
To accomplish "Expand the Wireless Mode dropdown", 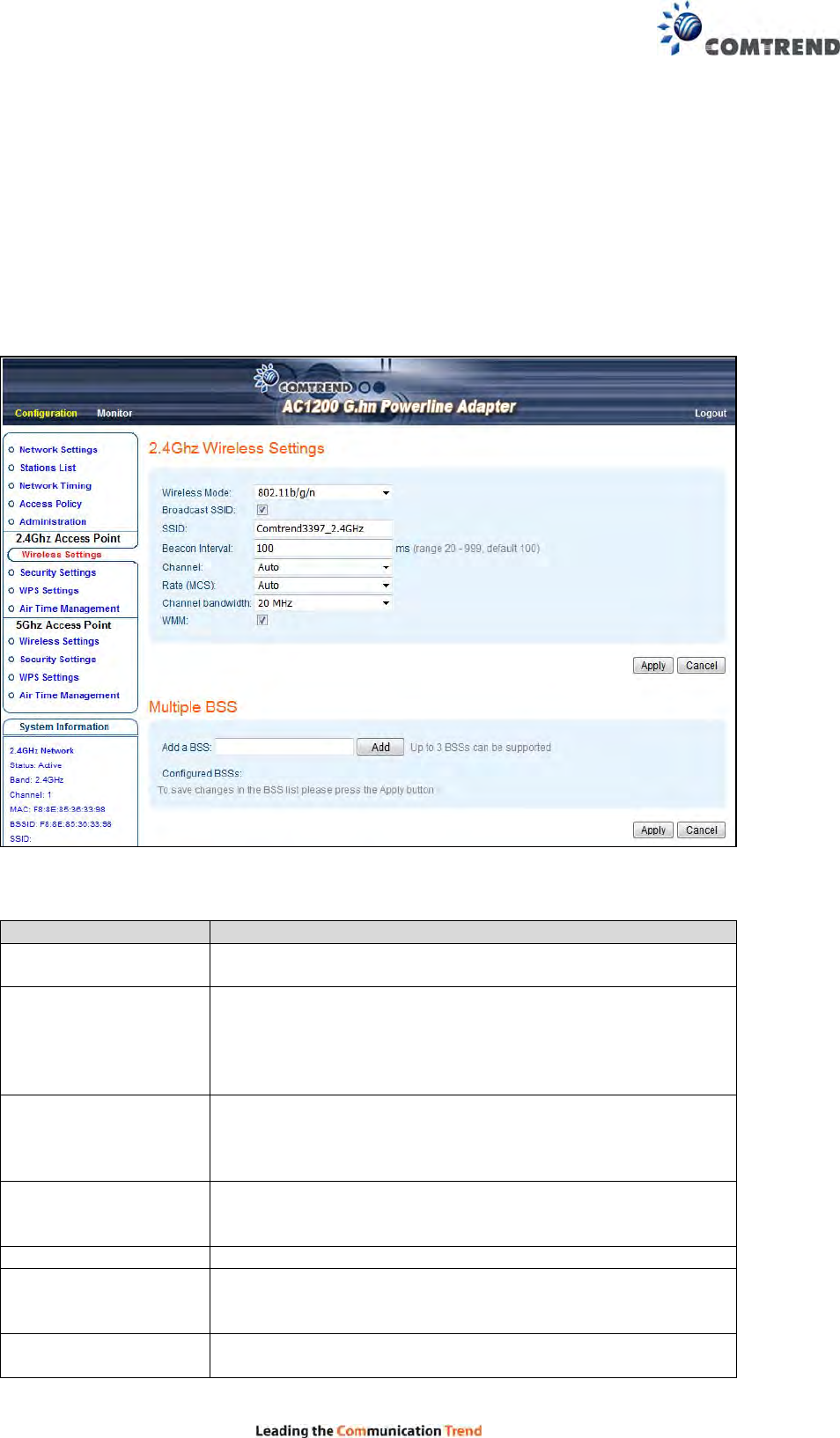I will pos(323,493).
